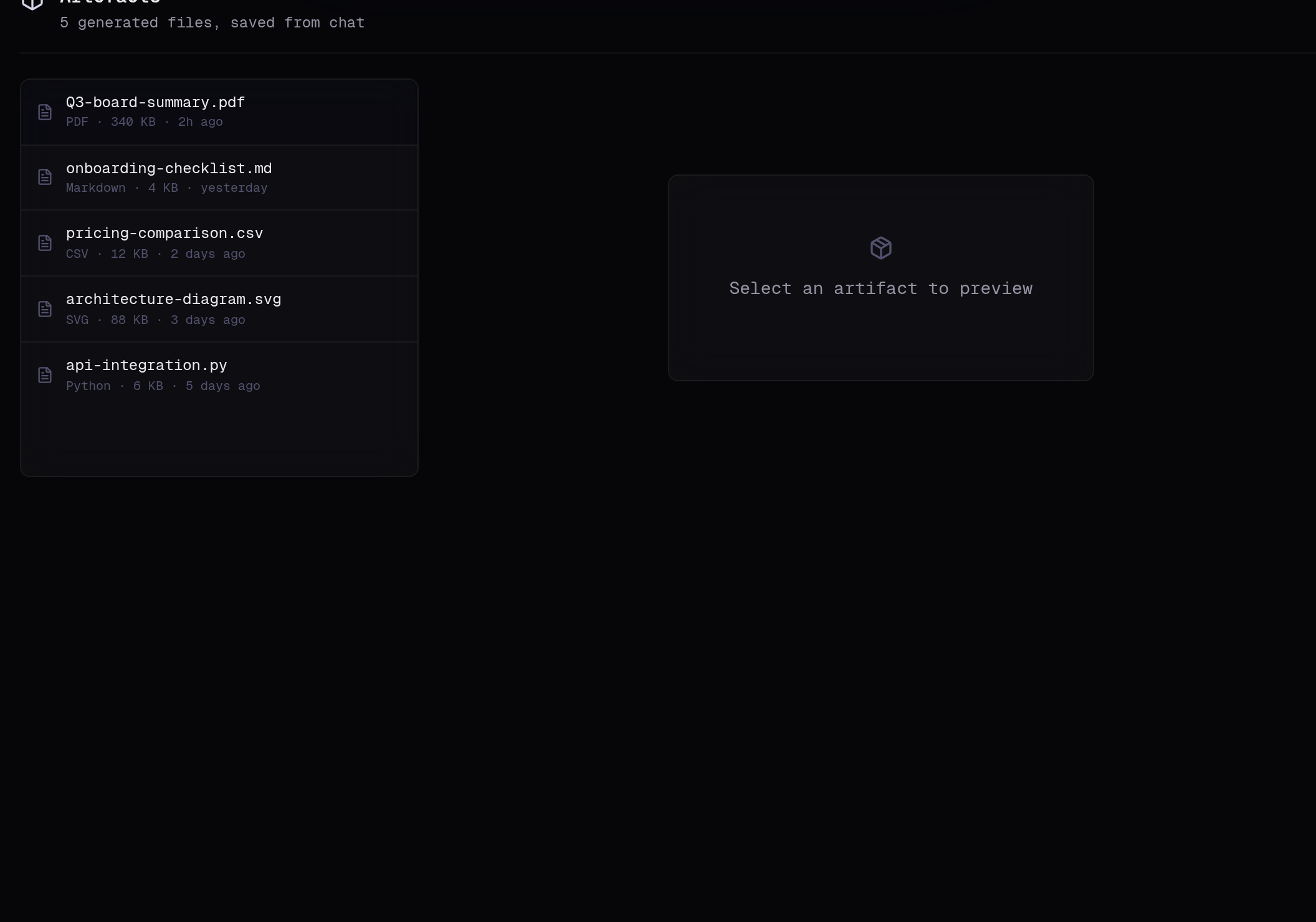Click metadata 'PDF · 340 KB · 2h ago'

pyautogui.click(x=145, y=122)
